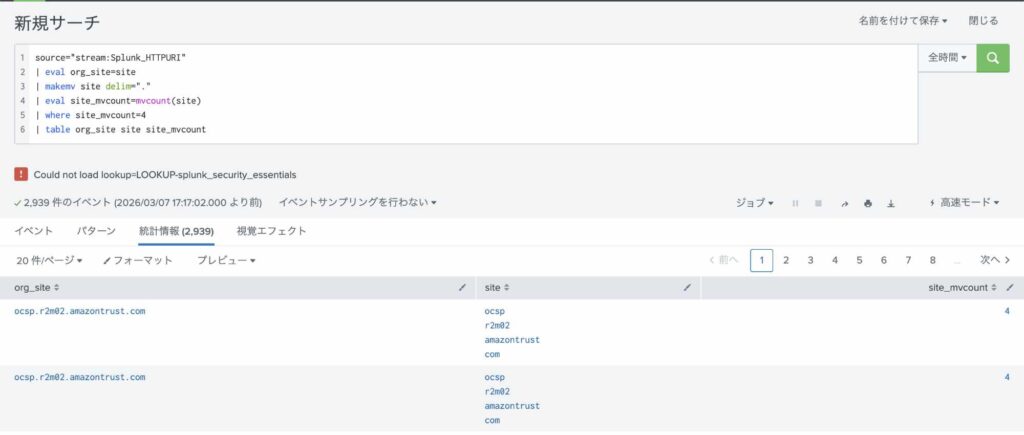The width and height of the screenshot is (1024, 435).
Task: Click the first ocsp.r2m02.amazontrust.com value
Action: tap(80, 311)
